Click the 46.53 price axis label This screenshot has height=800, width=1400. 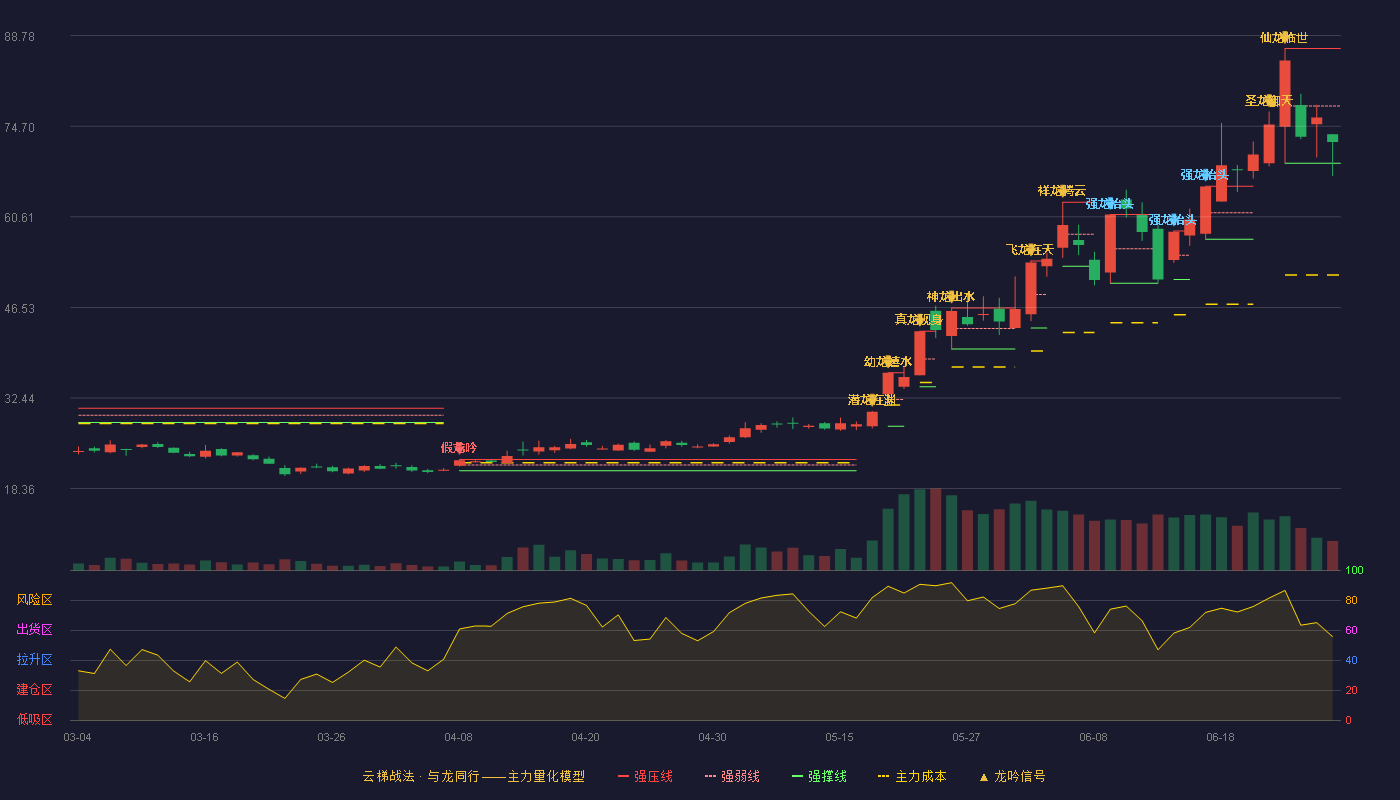point(19,309)
